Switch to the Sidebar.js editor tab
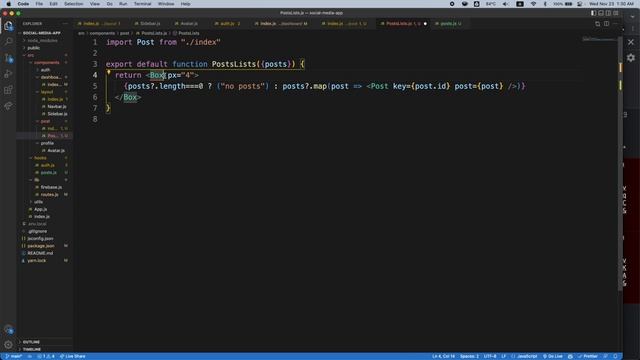The image size is (640, 360). (x=147, y=24)
